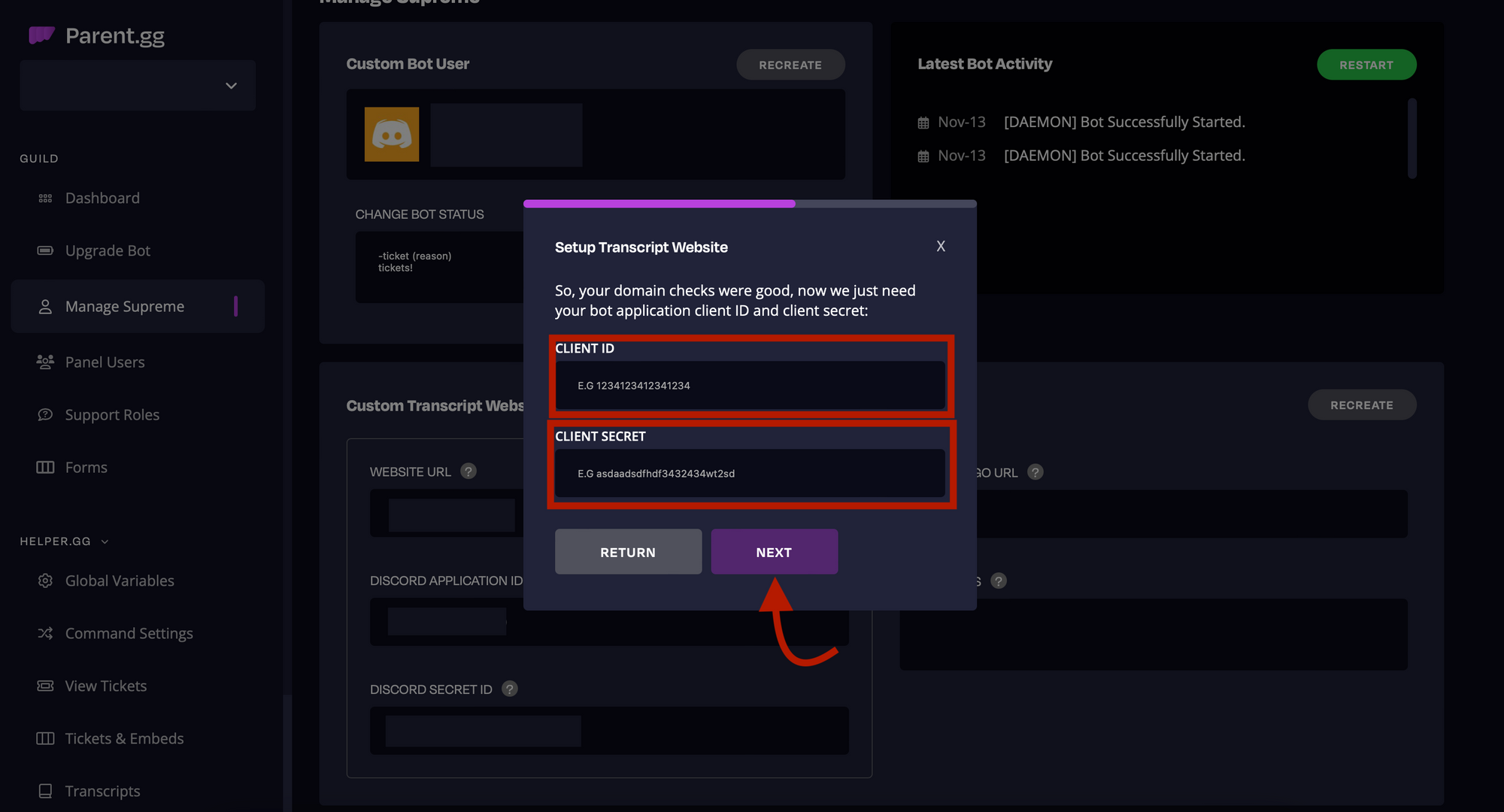Open Dashboard from the sidebar
This screenshot has height=812, width=1504.
point(102,198)
